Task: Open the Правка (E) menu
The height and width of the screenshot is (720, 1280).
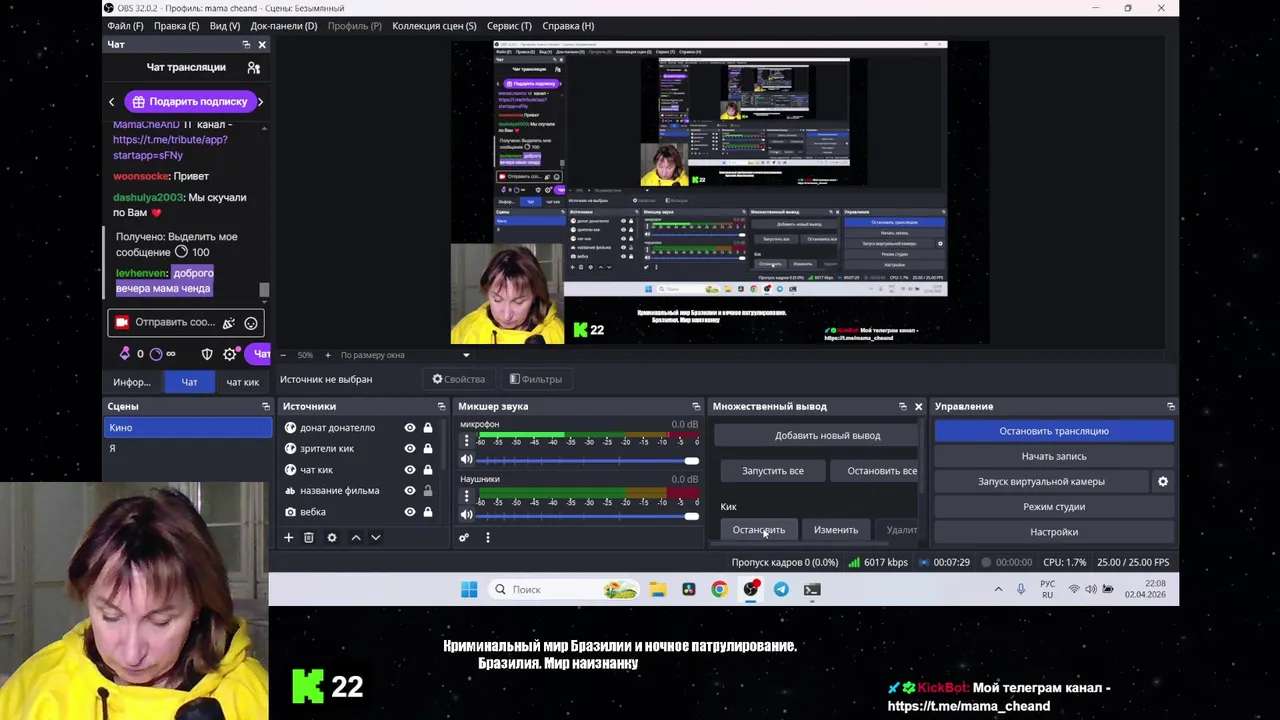Action: pos(176,26)
